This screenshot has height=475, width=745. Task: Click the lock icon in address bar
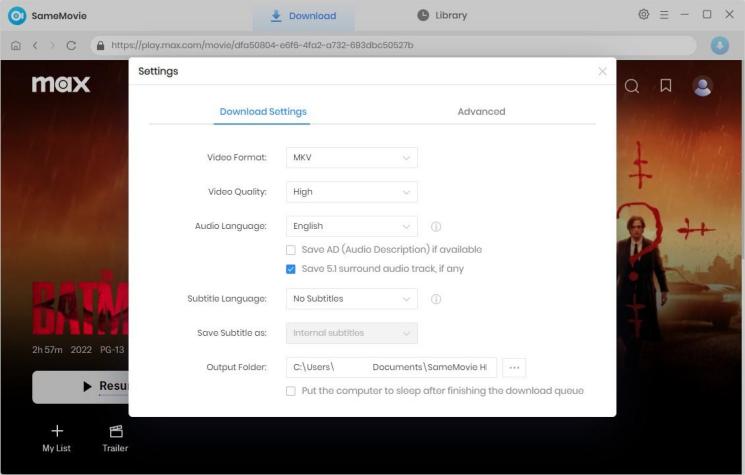pyautogui.click(x=100, y=45)
